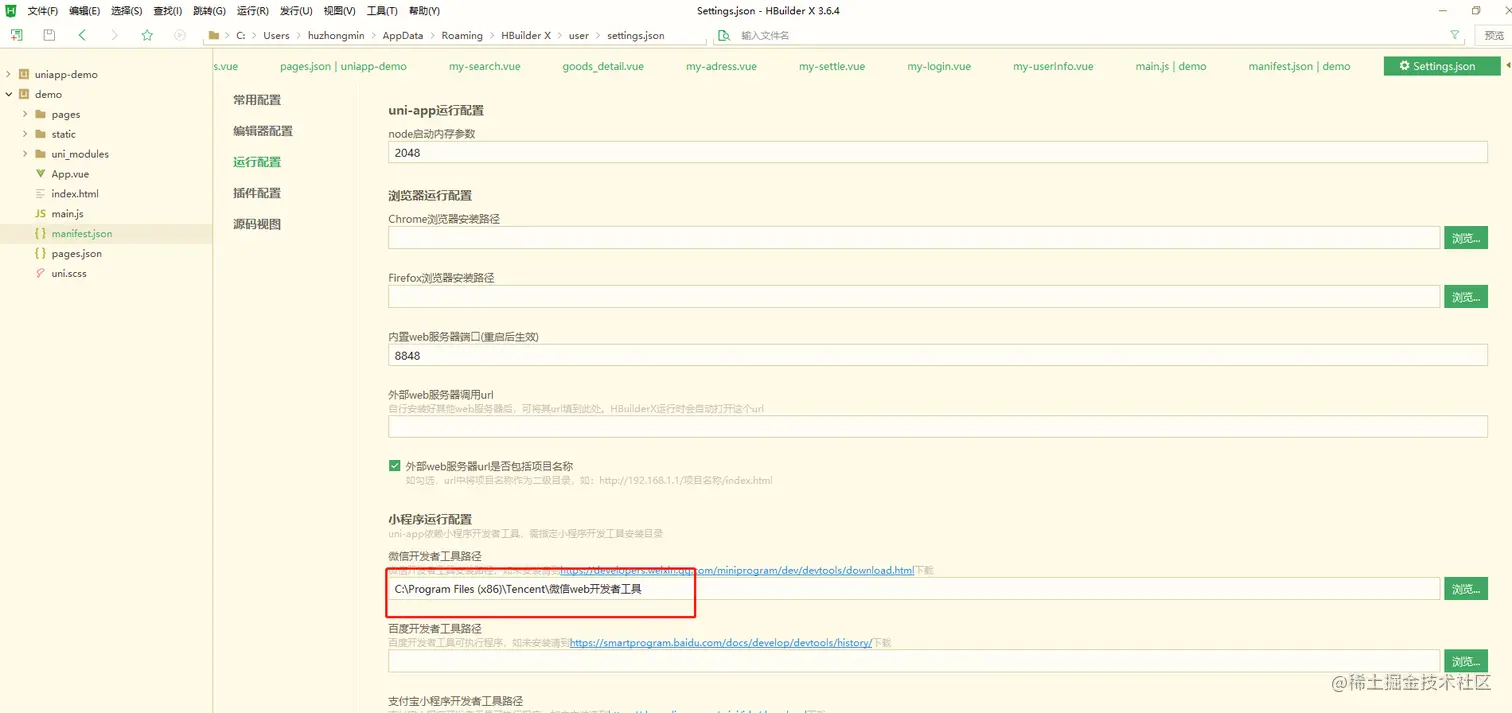Click the node memory parameter field 2048
This screenshot has height=713, width=1512.
[938, 153]
